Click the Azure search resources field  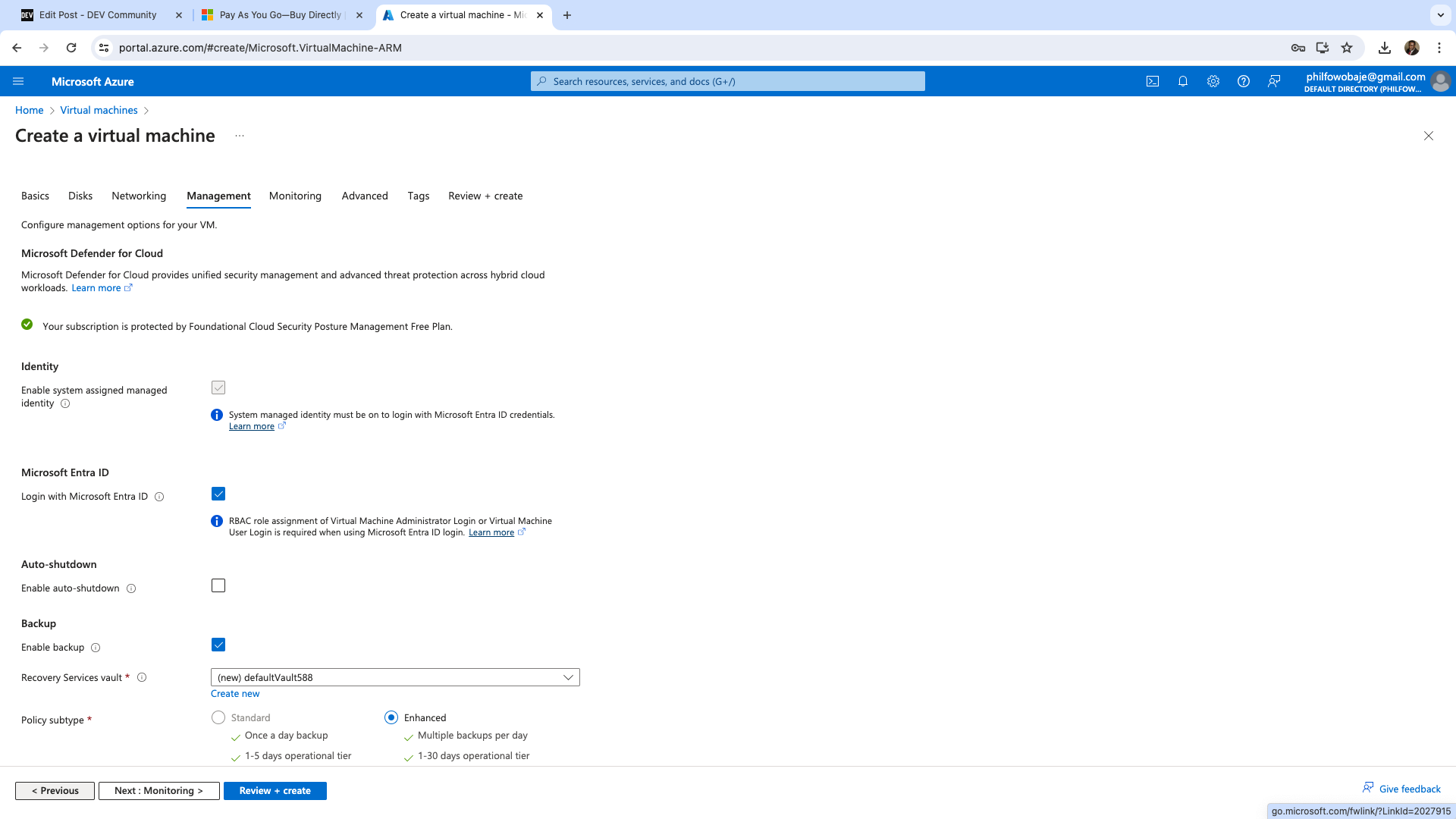[x=728, y=81]
